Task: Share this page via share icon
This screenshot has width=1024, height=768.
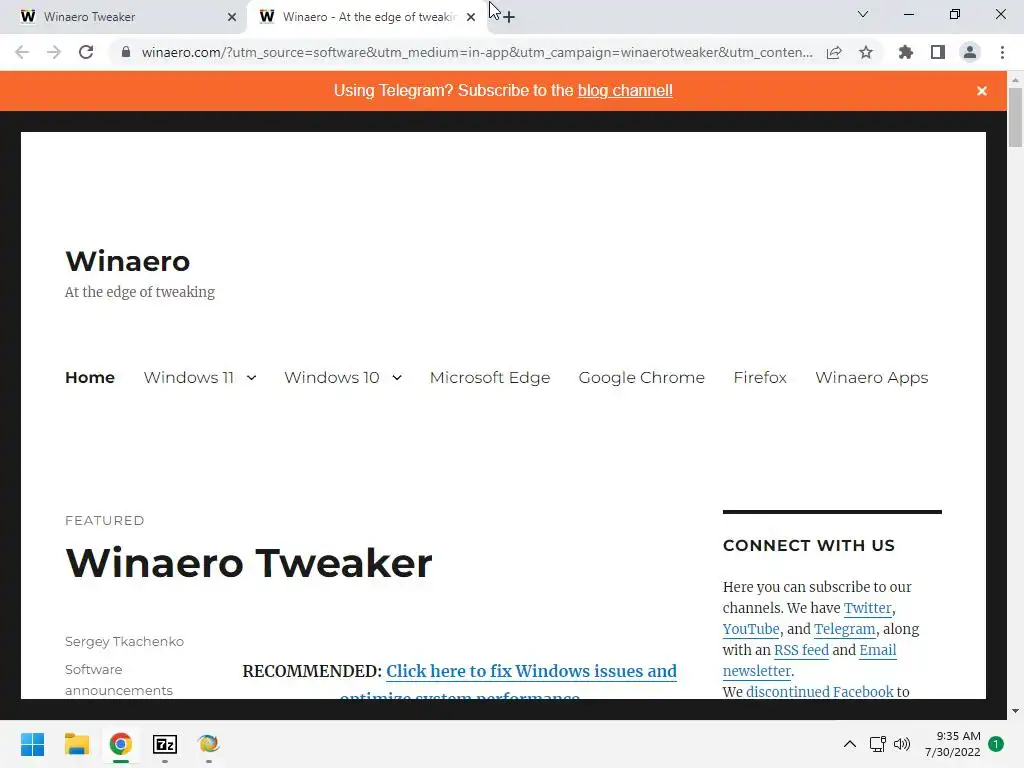Action: coord(834,52)
